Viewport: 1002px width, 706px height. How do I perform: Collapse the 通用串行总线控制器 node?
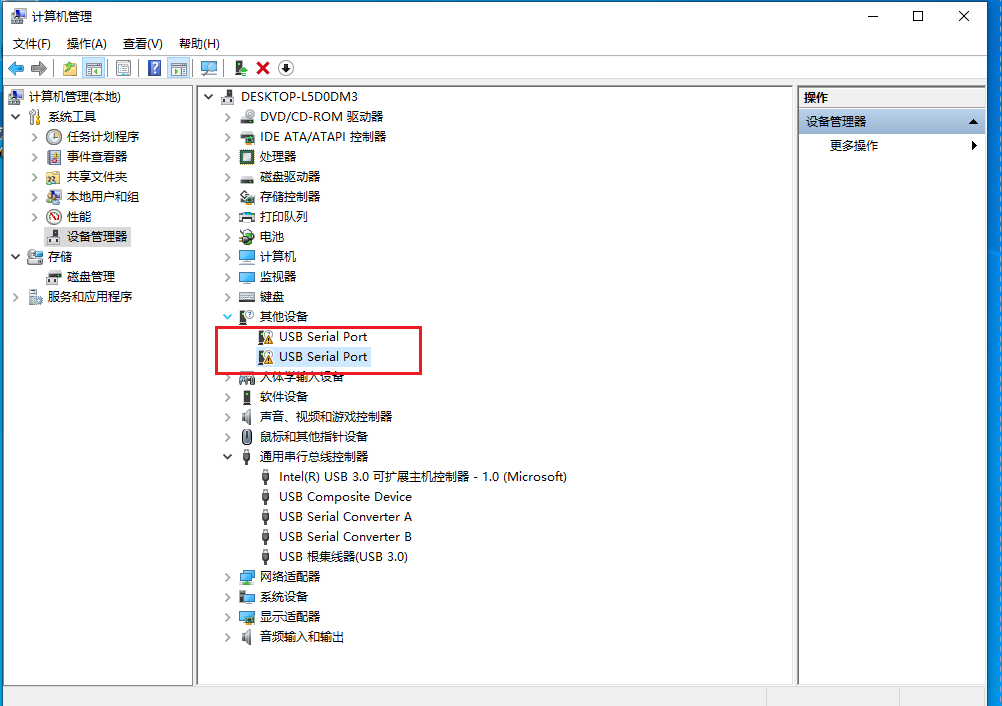228,457
